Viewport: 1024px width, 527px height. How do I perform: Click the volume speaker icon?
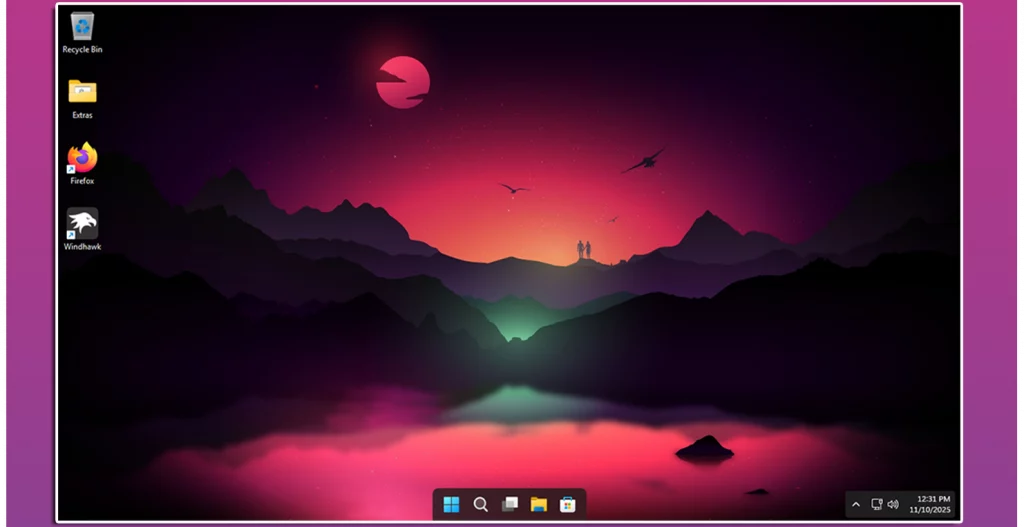tap(892, 504)
